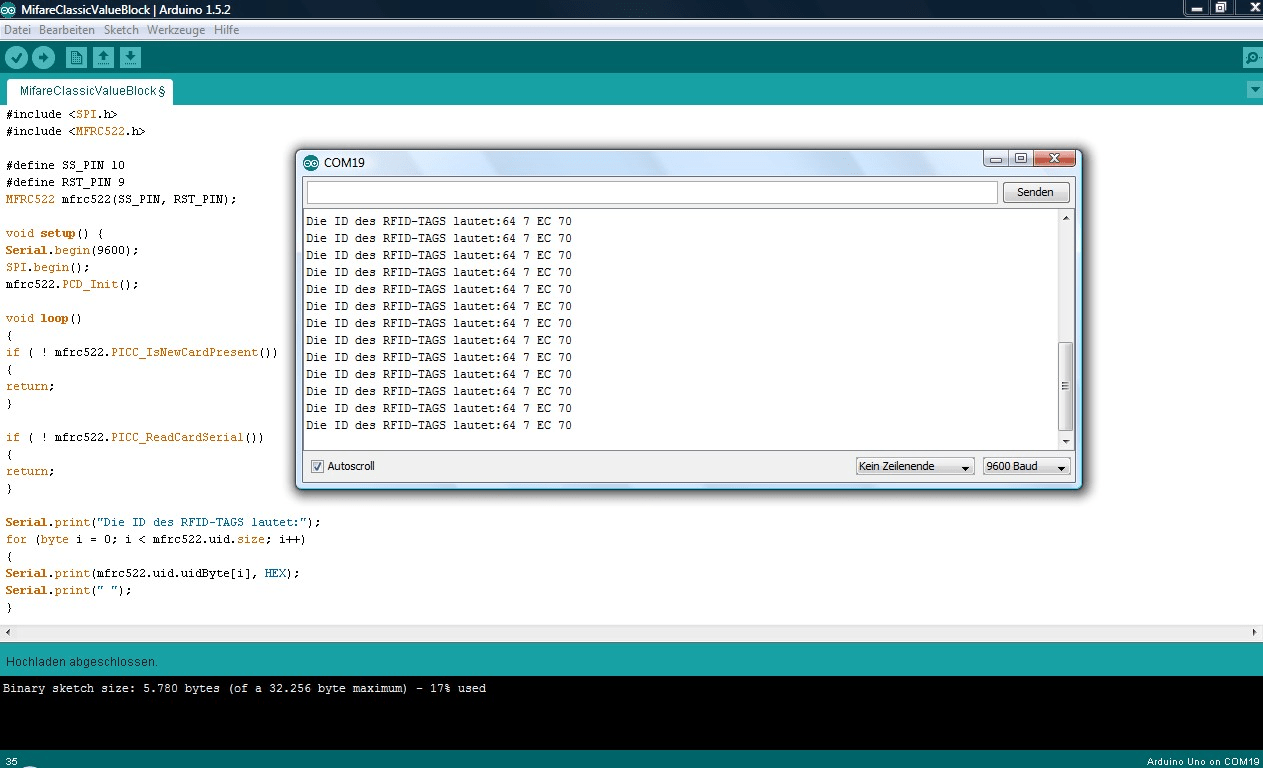Open a sketch with the up-arrow icon

pos(103,58)
